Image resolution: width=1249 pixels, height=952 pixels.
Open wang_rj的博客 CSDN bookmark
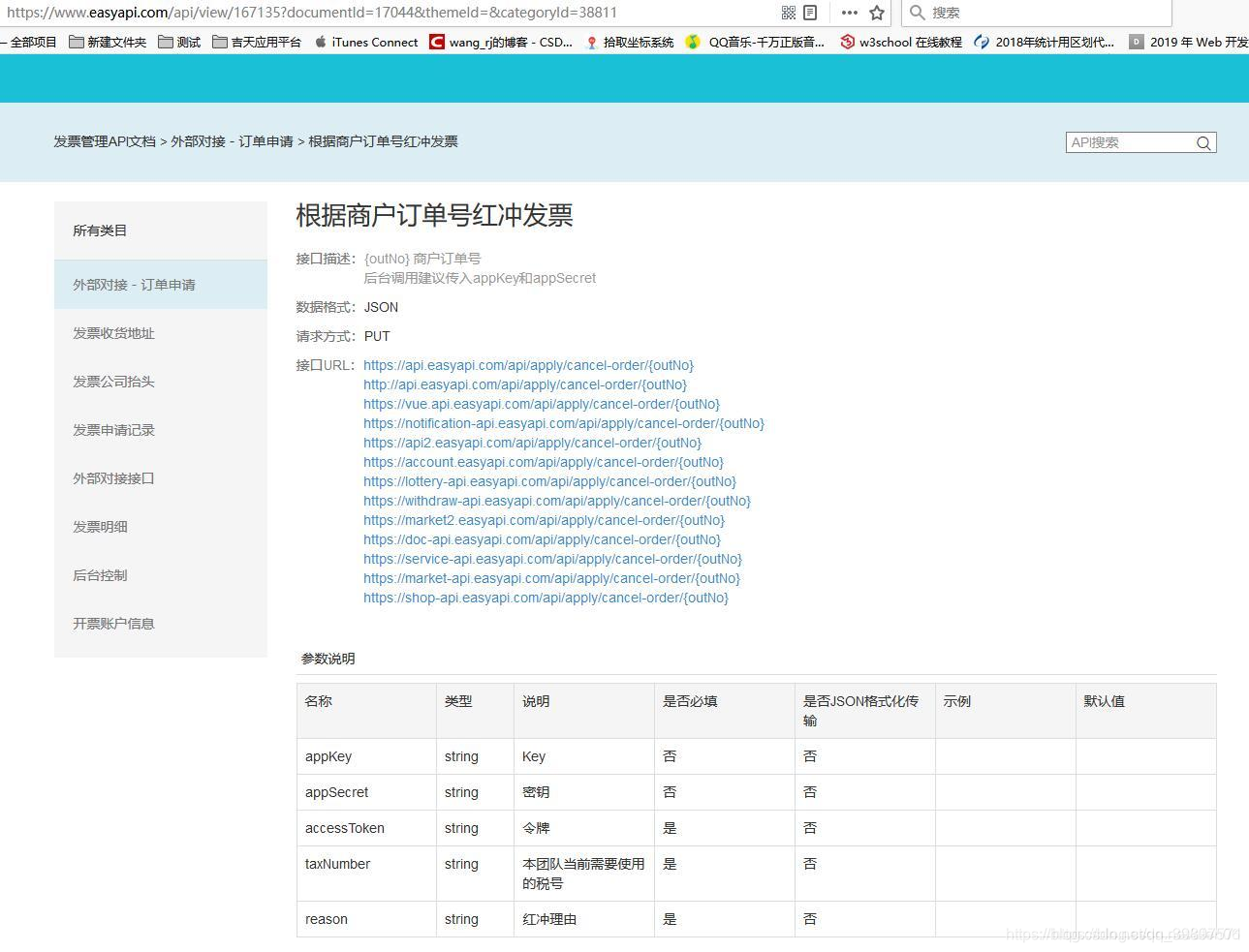[501, 42]
